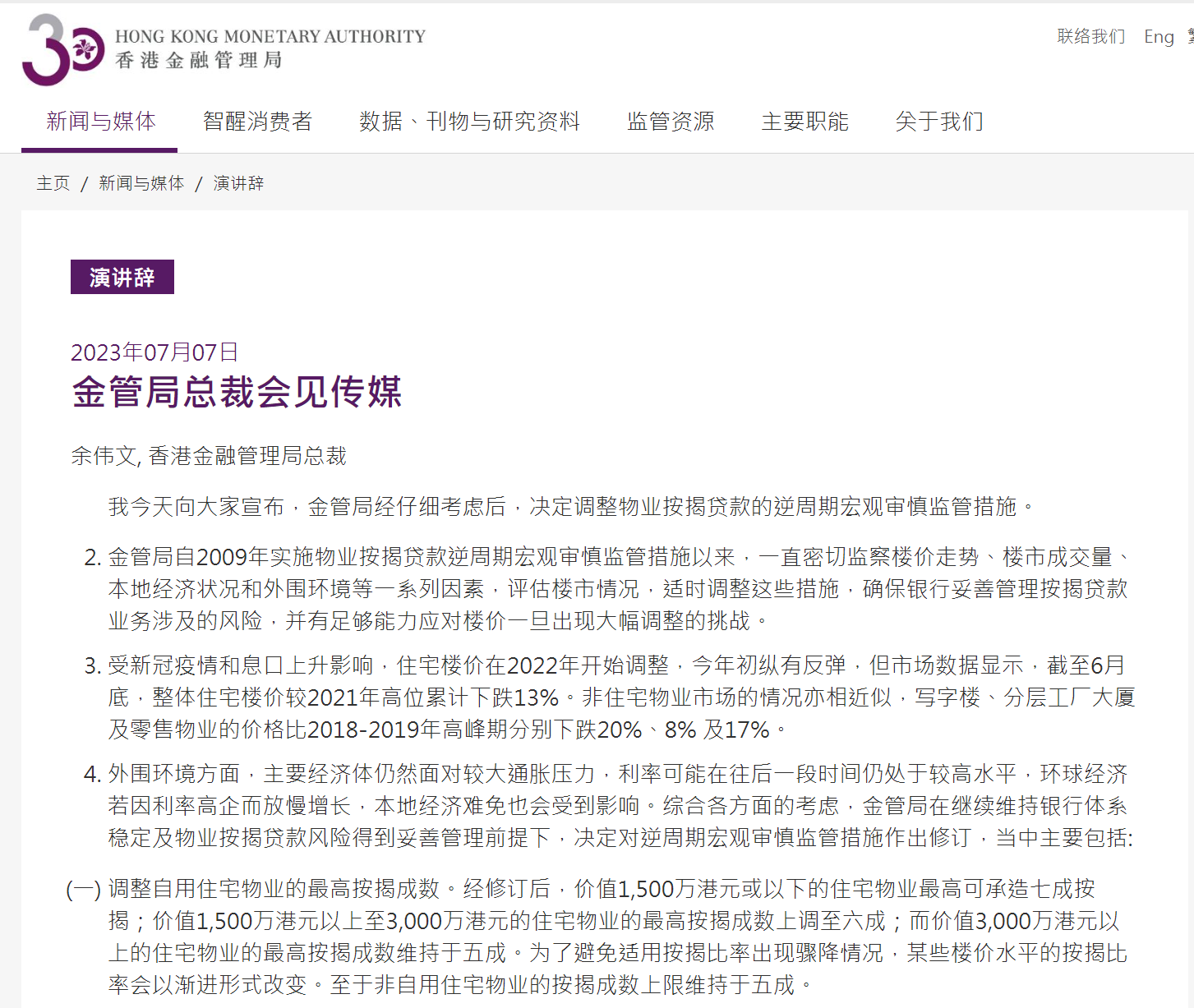This screenshot has width=1194, height=1008.
Task: Click paragraph 3 starting with 受新冠疫情
Action: point(616,697)
